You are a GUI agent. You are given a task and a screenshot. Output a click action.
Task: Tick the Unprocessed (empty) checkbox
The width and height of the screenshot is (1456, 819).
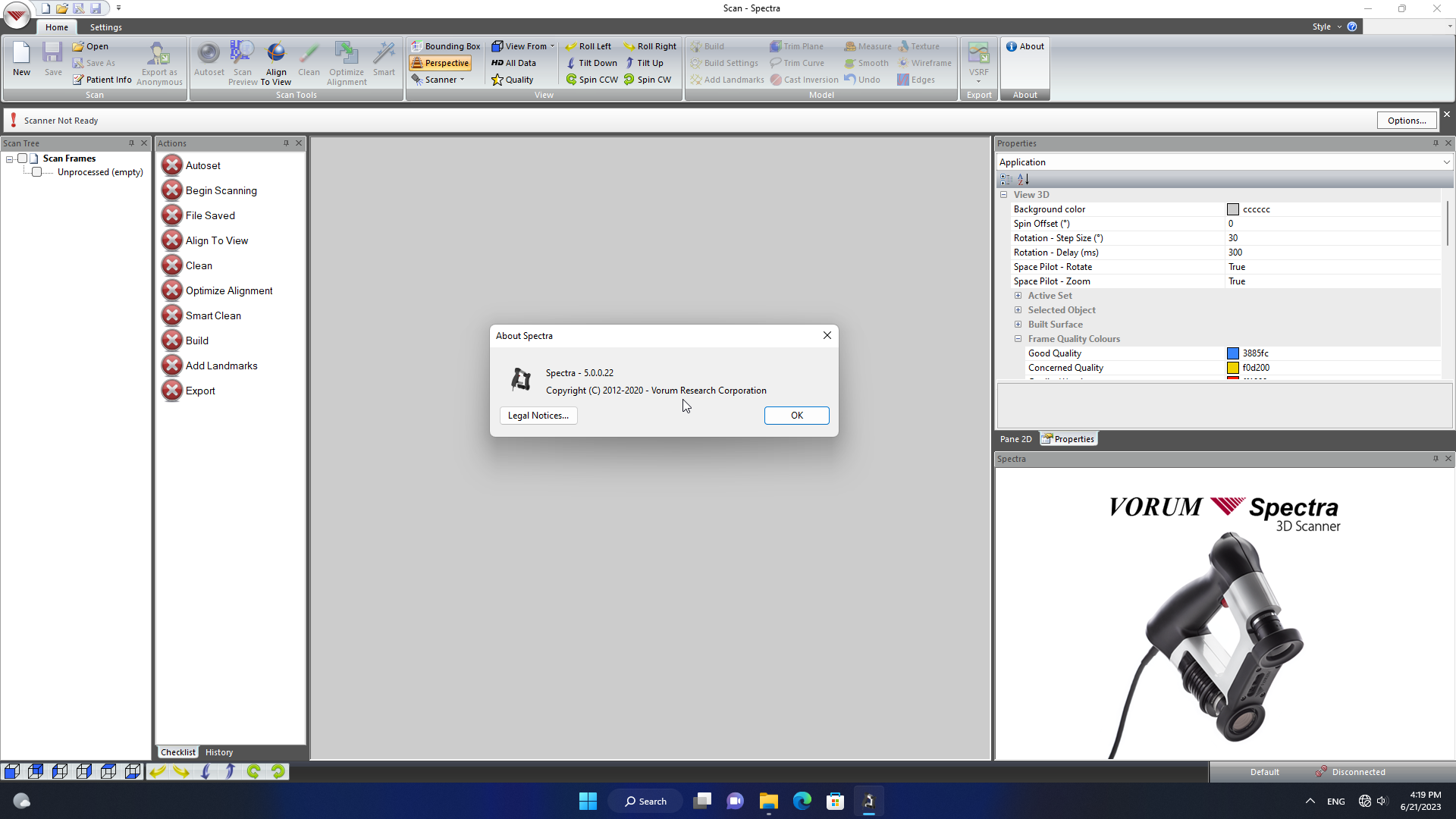(37, 172)
